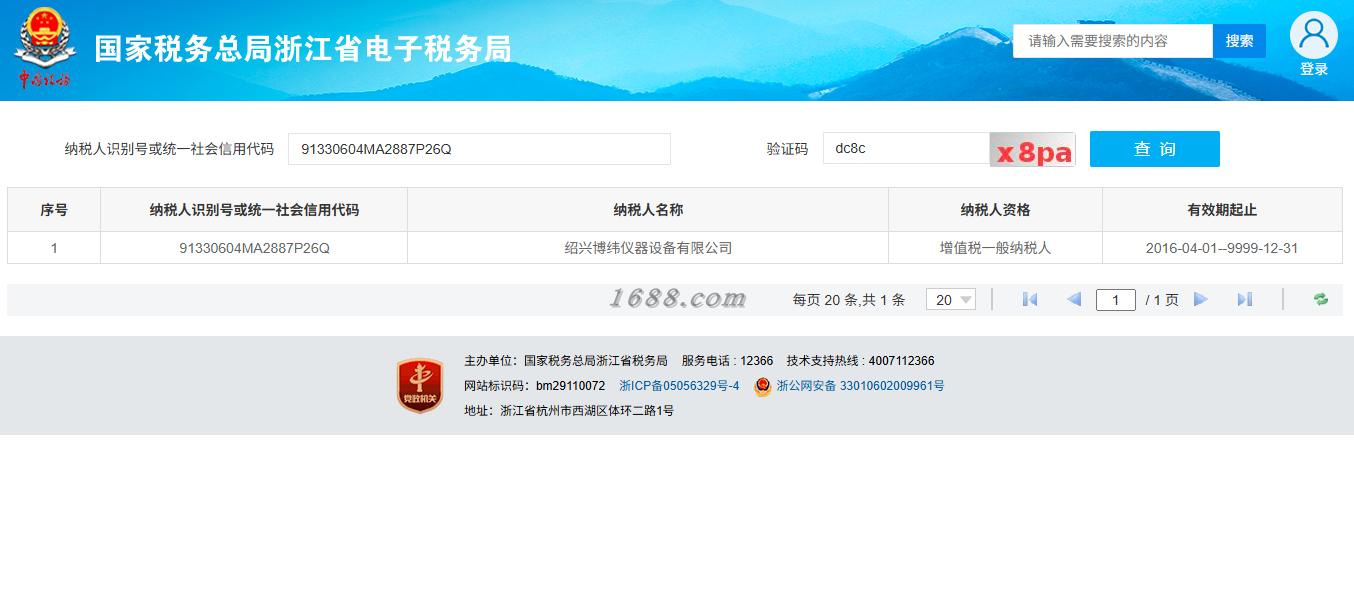Select the cell 增值税一般纳税人
Screen dimensions: 1354x591
coord(995,248)
